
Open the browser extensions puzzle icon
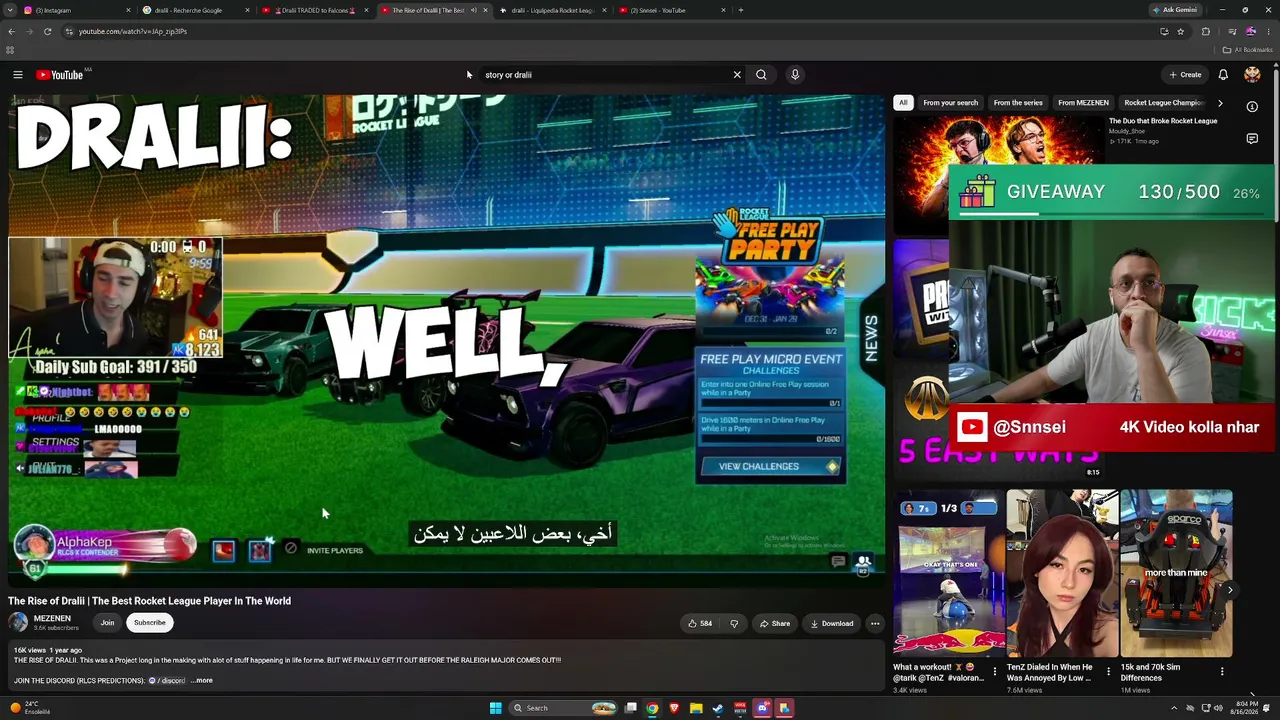1206,31
